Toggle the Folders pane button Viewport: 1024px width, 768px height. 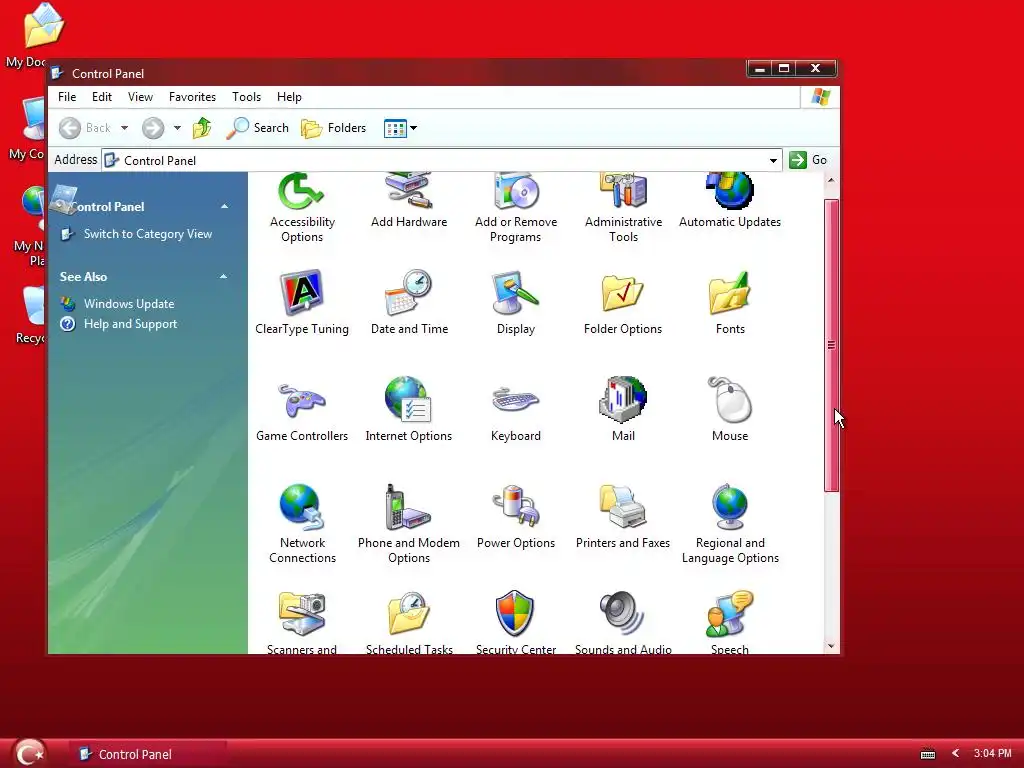(x=334, y=128)
